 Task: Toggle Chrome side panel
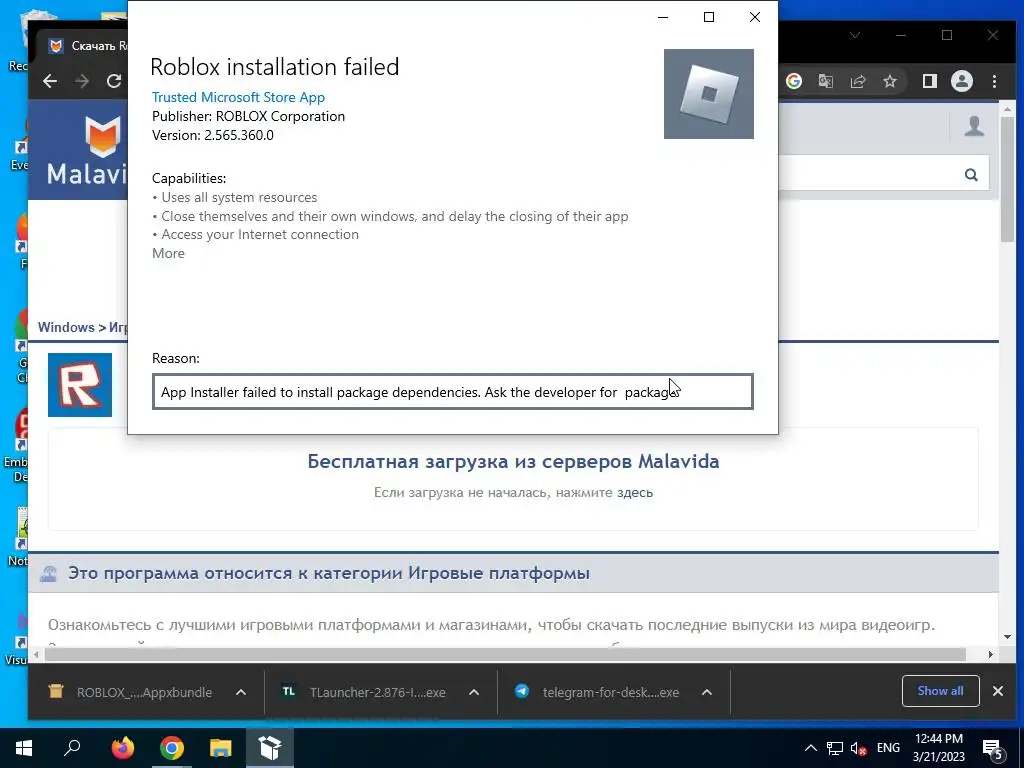point(929,81)
